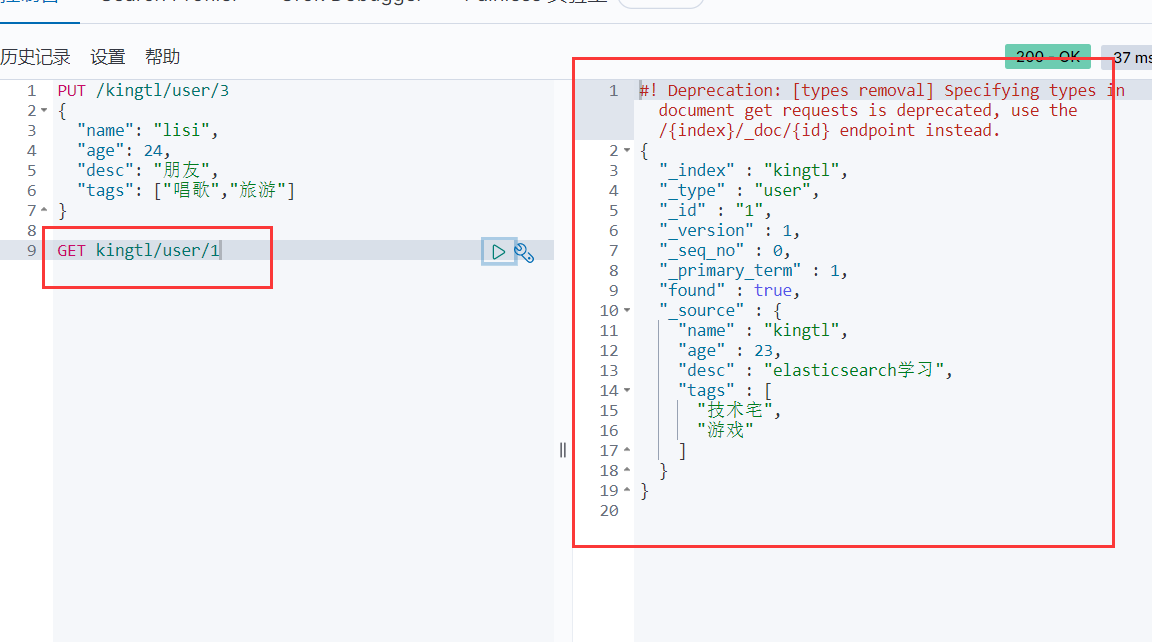Screen dimensions: 1152x642
Task: Place cursor in the GET kingtl/user/1 line
Action: pyautogui.click(x=139, y=250)
